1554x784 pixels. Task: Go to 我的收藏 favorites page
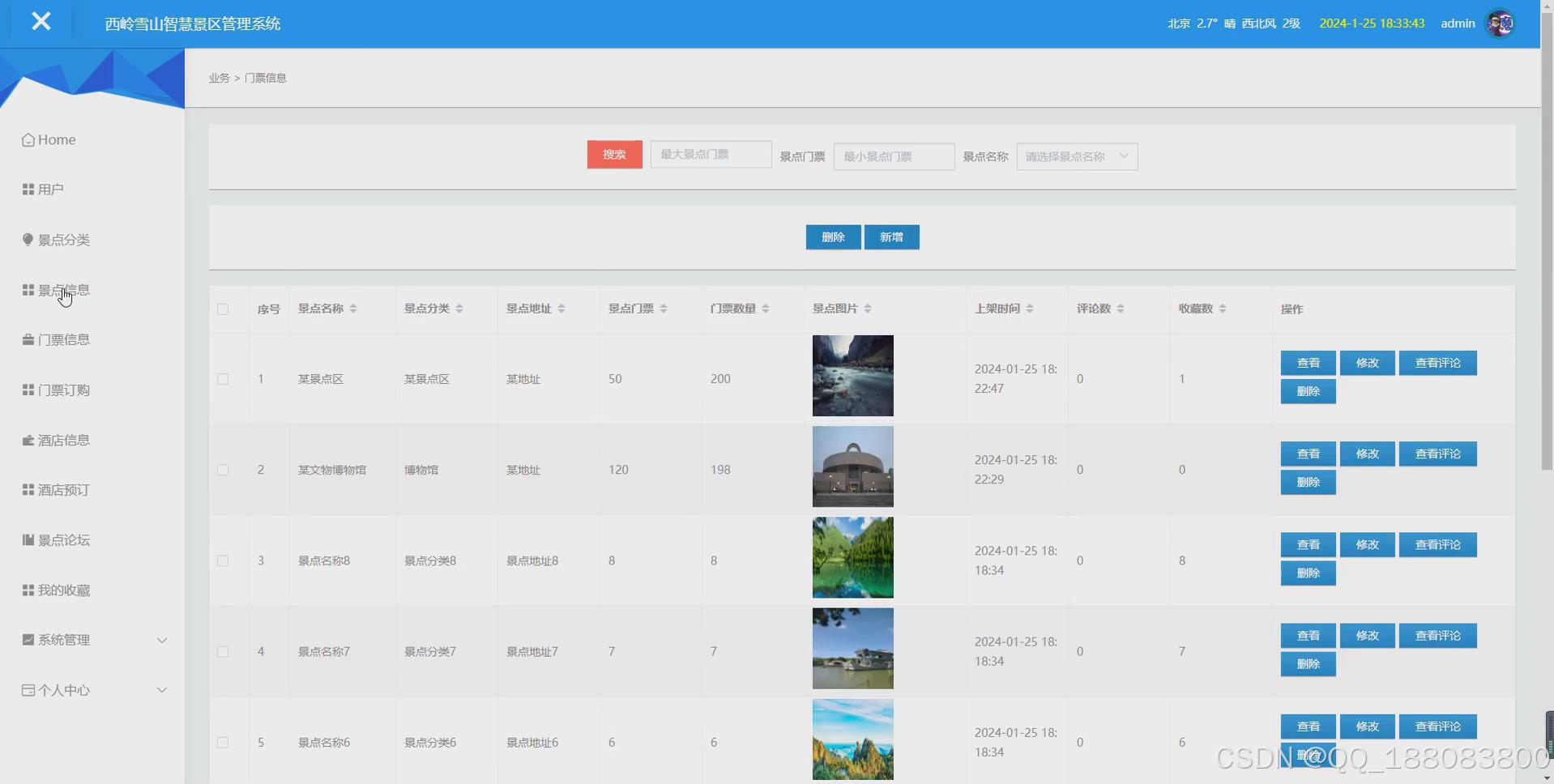click(65, 590)
